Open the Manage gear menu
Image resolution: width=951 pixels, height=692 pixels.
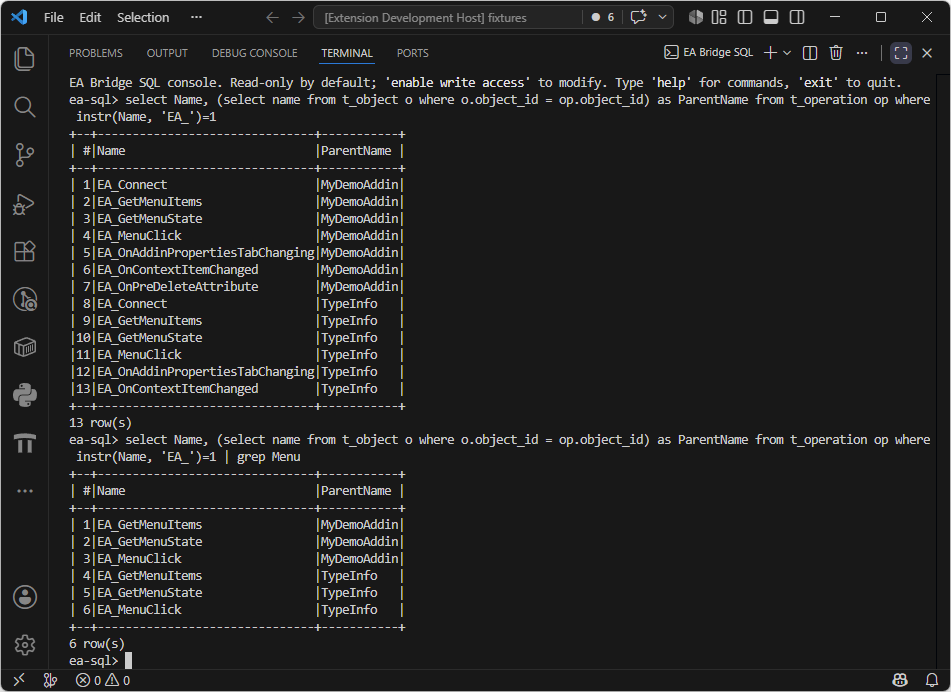[x=24, y=645]
